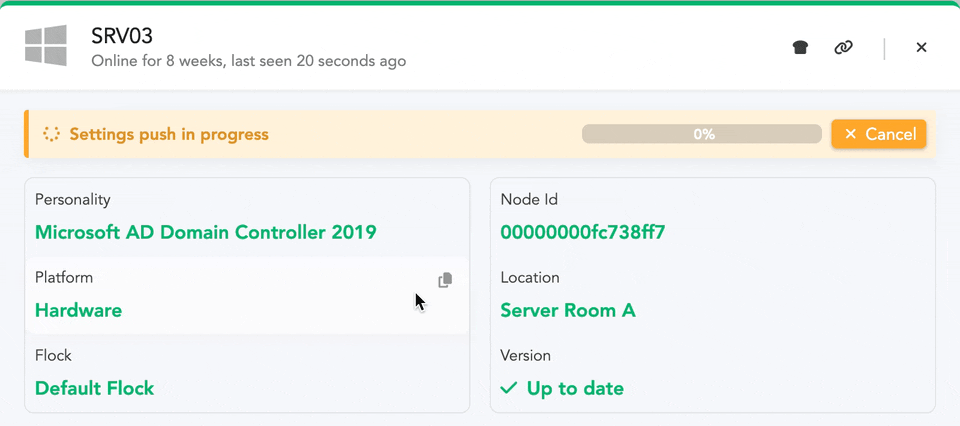Screen dimensions: 960x426
Task: Click the 0% settings push progress bar
Action: pos(703,134)
